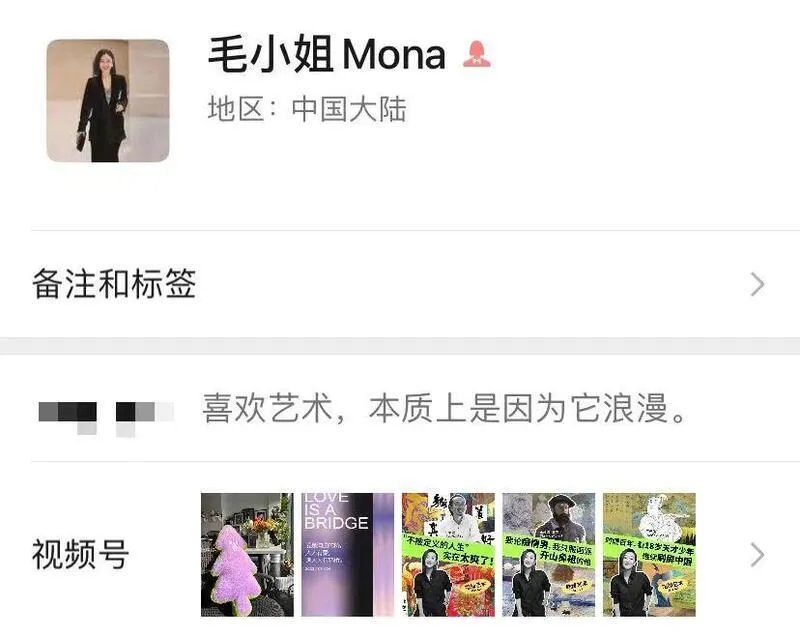Open the 备注和标签 row

point(400,284)
